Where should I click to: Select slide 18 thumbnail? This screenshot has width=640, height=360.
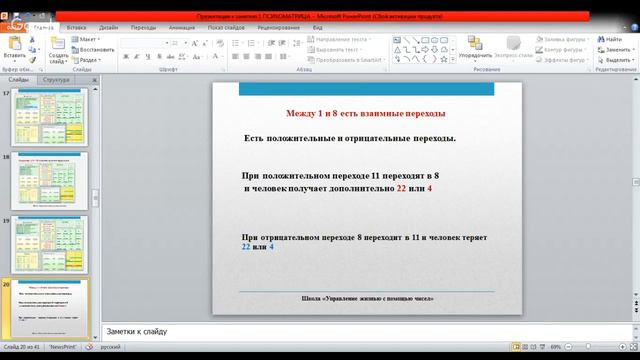point(49,181)
